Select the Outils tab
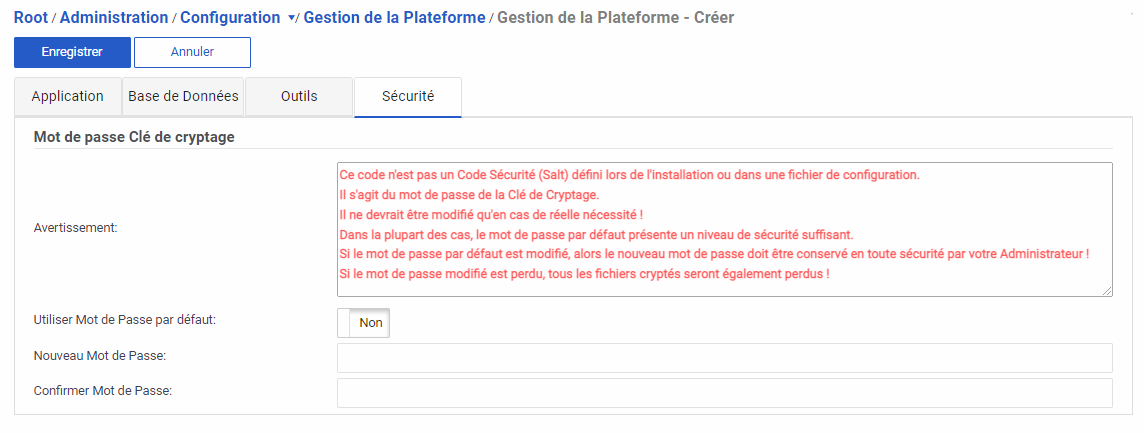The height and width of the screenshot is (433, 1144). pyautogui.click(x=299, y=97)
